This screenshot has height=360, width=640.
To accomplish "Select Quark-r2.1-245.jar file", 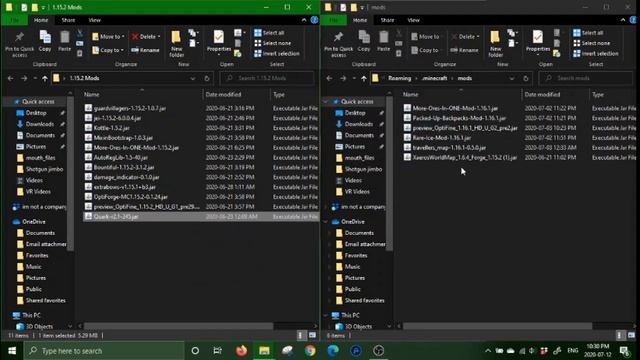I will pos(200,217).
